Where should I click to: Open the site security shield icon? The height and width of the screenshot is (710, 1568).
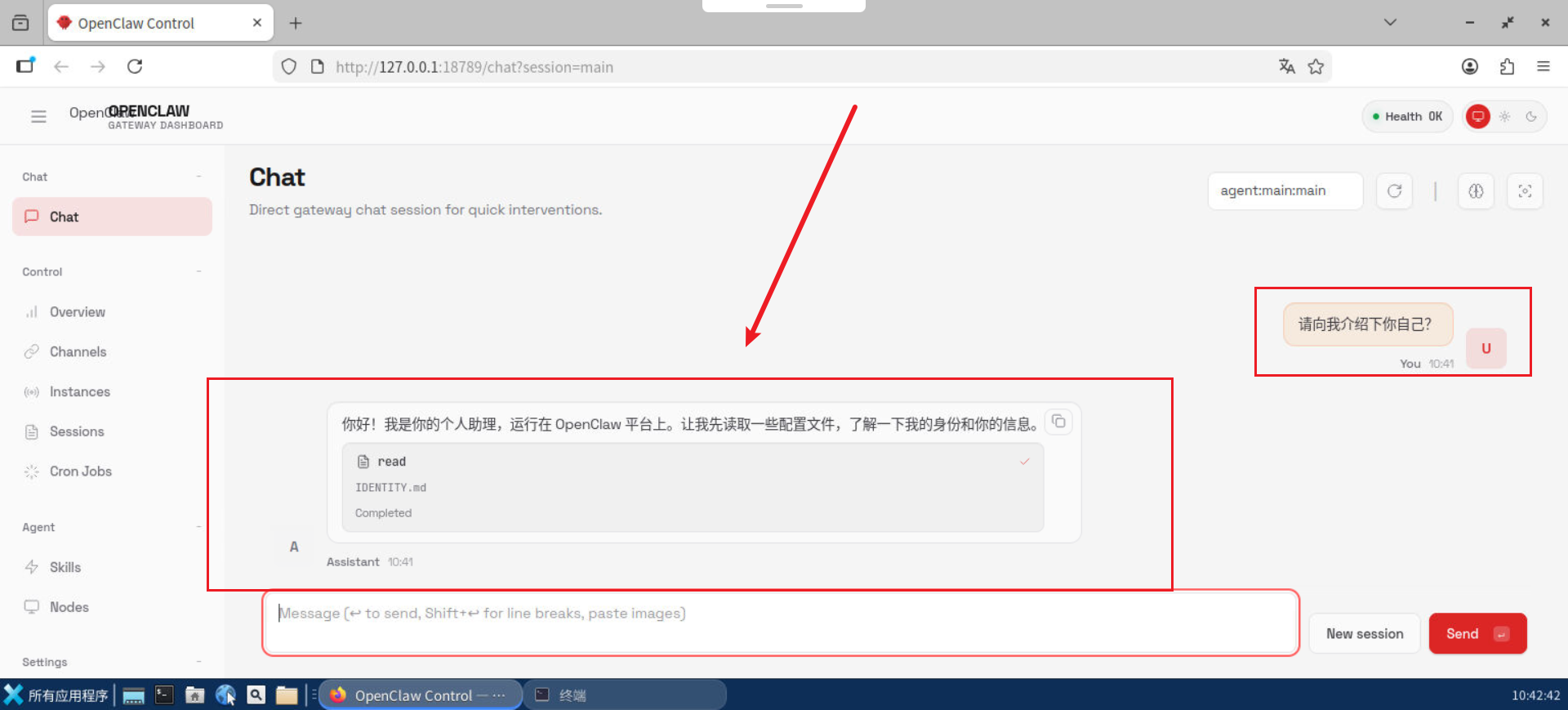click(x=288, y=67)
